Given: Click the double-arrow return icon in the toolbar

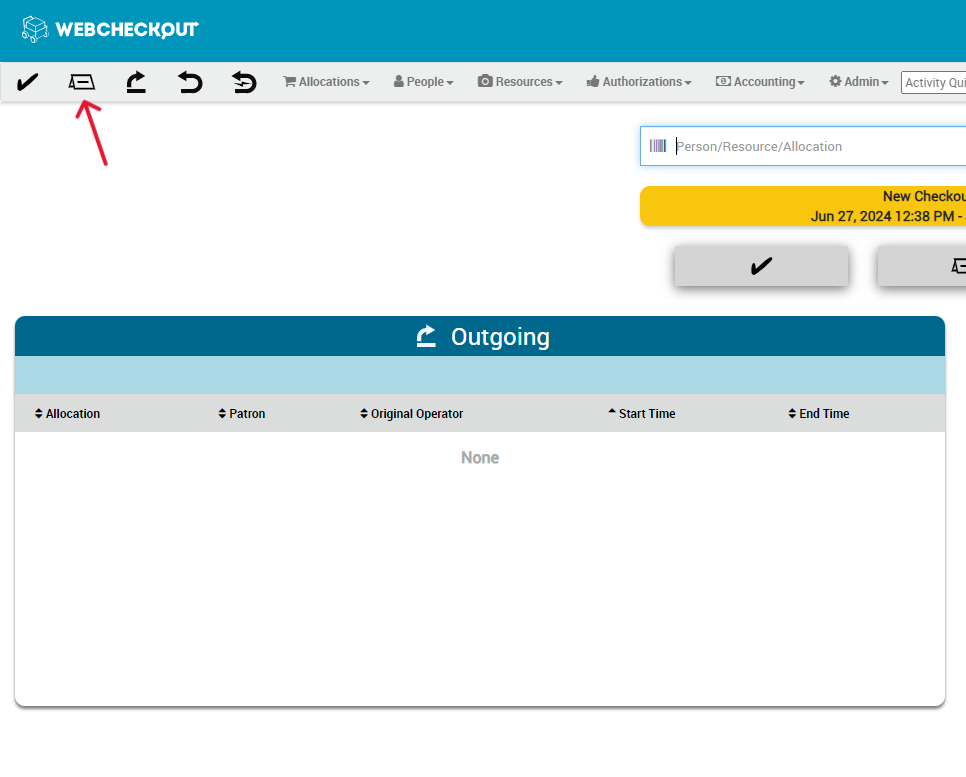Looking at the screenshot, I should click(244, 82).
